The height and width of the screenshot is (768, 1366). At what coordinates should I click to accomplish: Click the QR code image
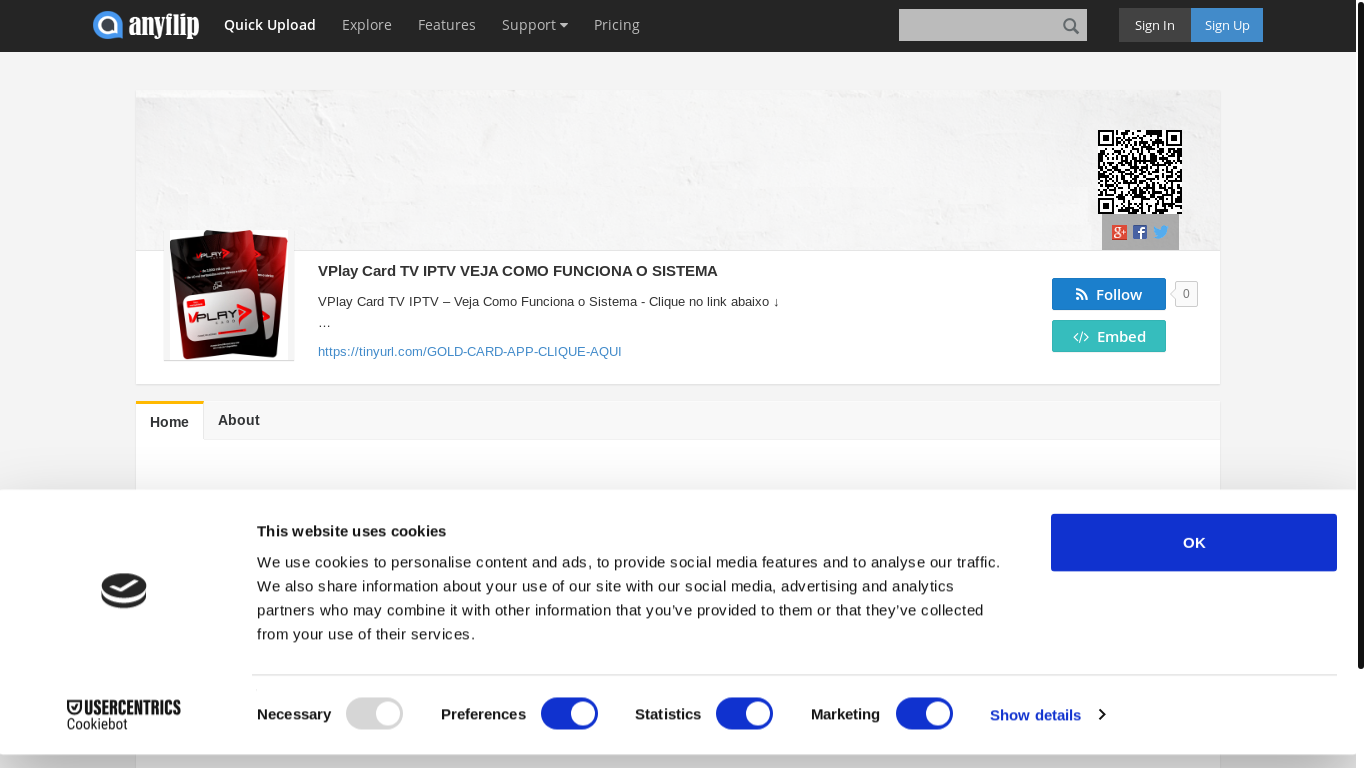pos(1140,172)
